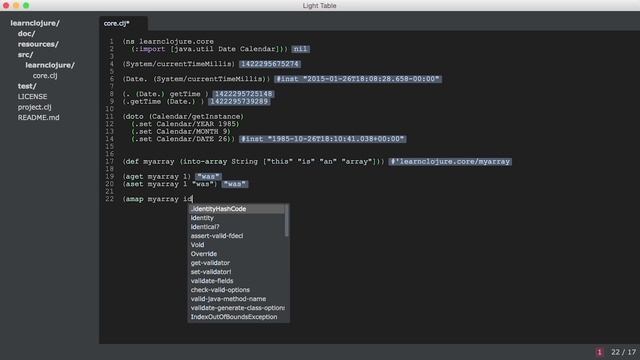The height and width of the screenshot is (360, 640).
Task: Pick validate-fields completion
Action: click(237, 281)
